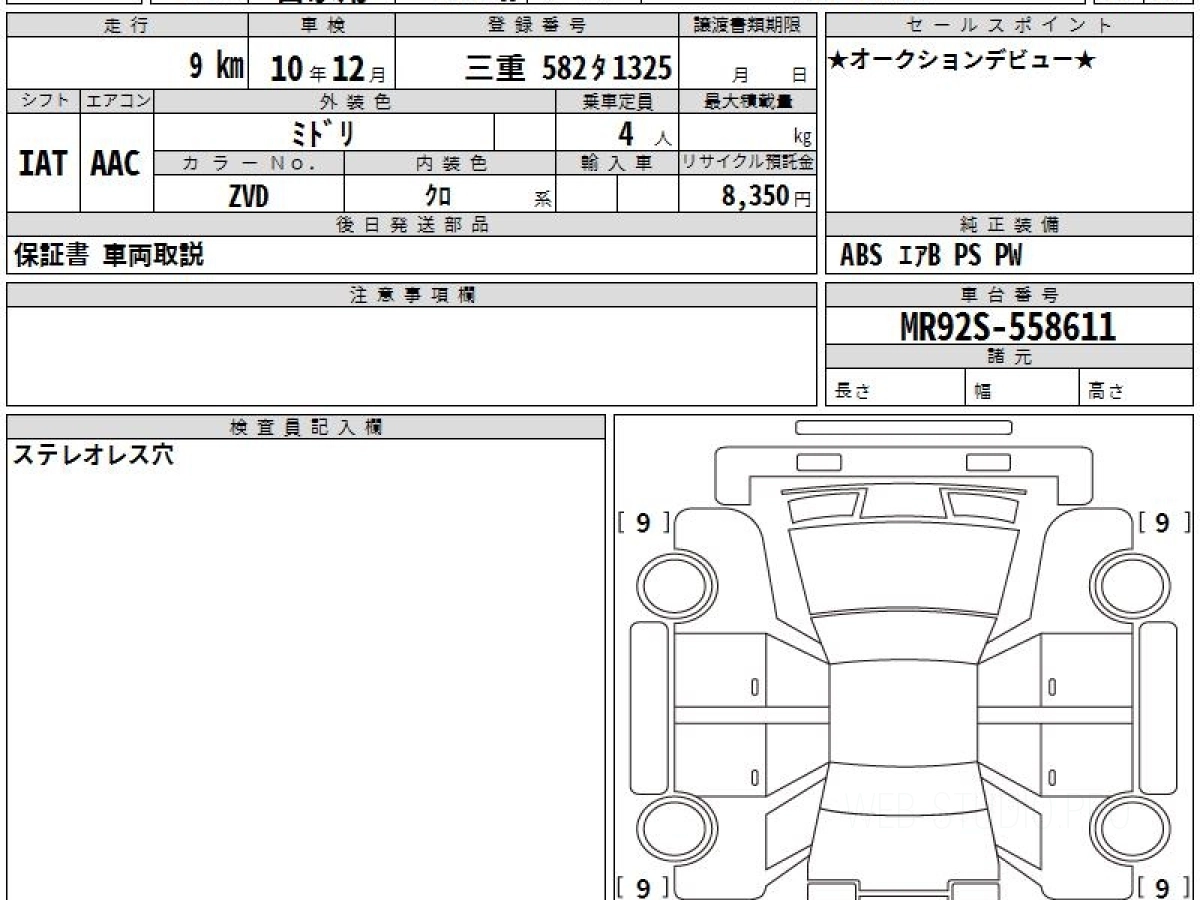Viewport: 1200px width, 900px height.
Task: Click the 車台番号 header
Action: click(x=1009, y=295)
